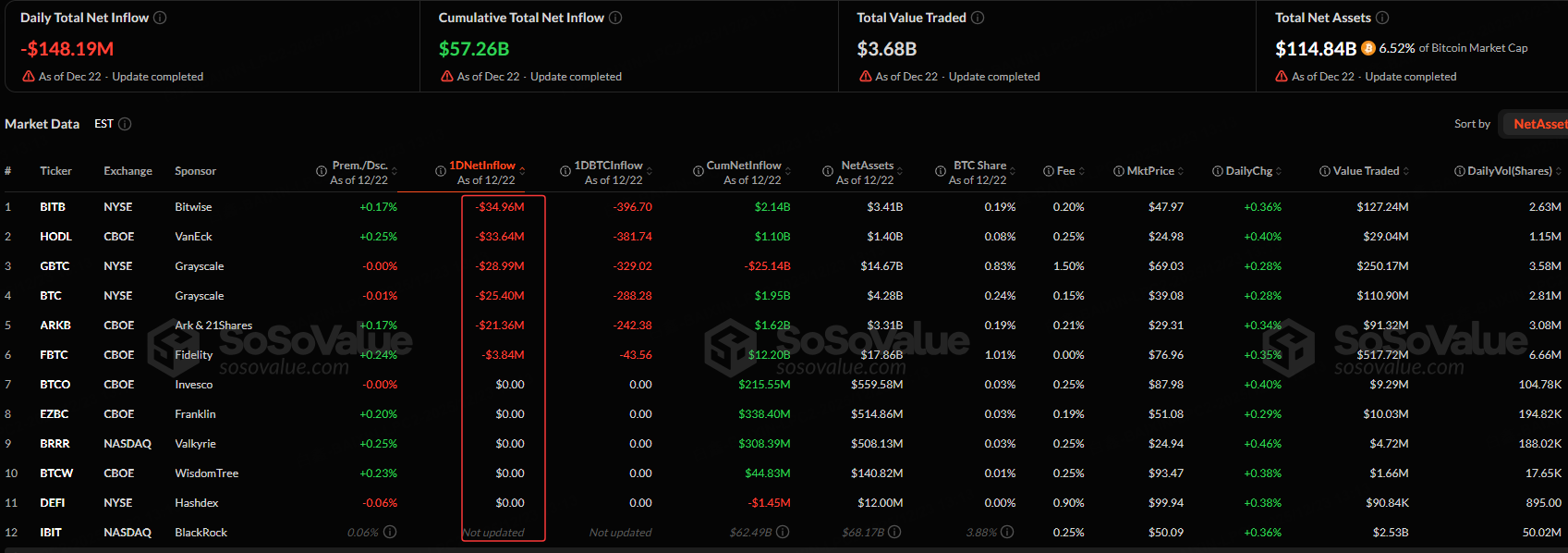Click info icon before DailyVol(Shares) header

pyautogui.click(x=1460, y=171)
